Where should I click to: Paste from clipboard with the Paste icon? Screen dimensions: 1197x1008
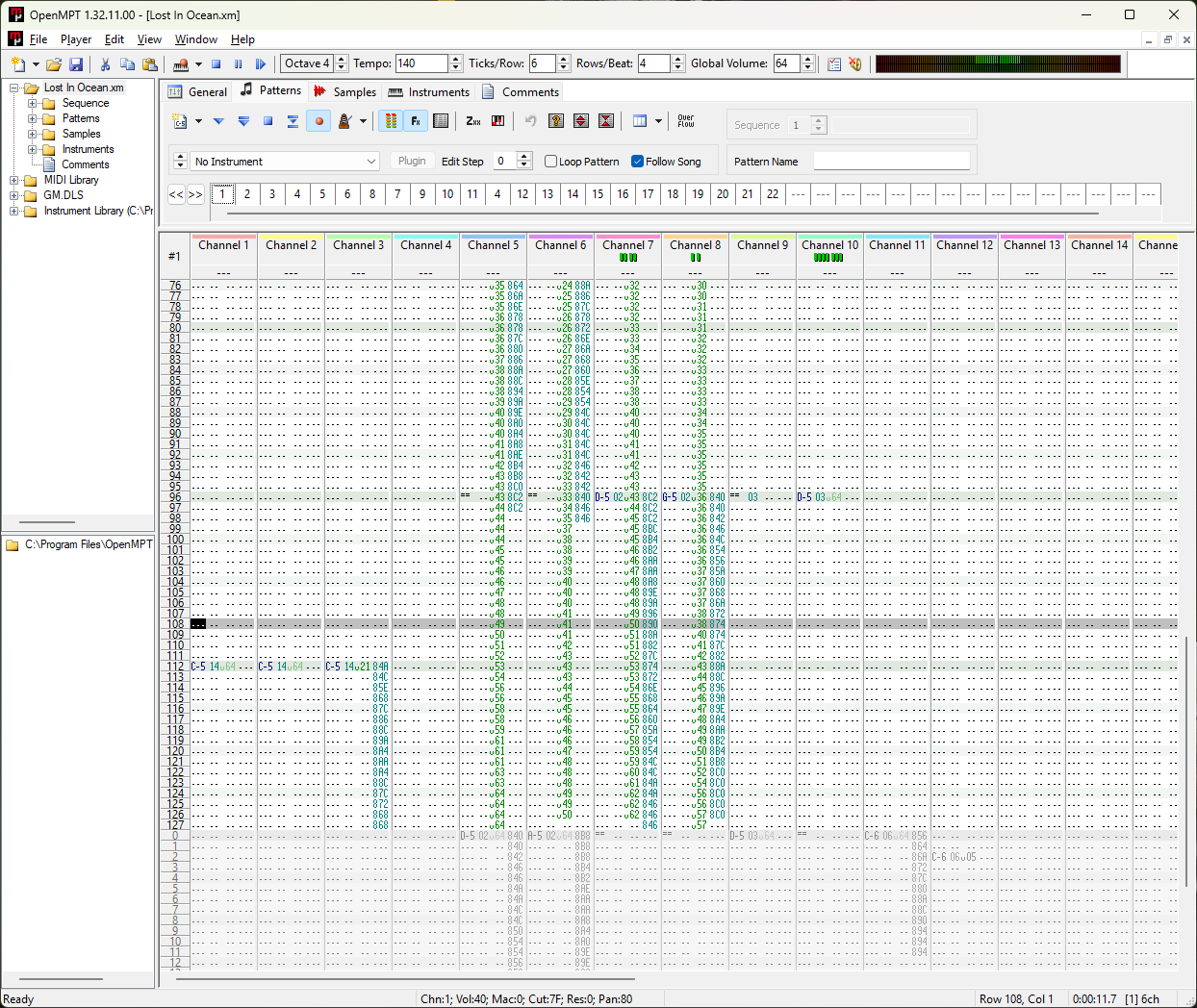pos(149,64)
